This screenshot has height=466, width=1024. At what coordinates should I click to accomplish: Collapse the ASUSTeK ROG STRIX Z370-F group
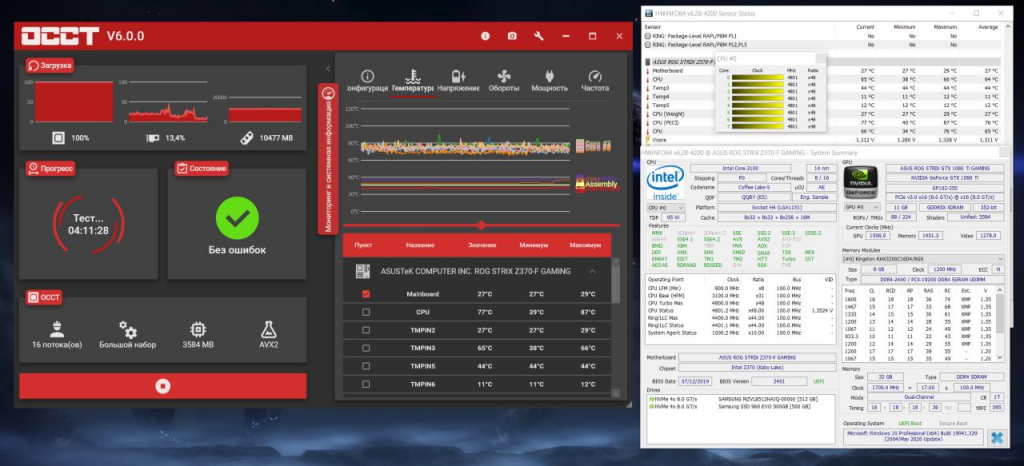click(x=591, y=271)
